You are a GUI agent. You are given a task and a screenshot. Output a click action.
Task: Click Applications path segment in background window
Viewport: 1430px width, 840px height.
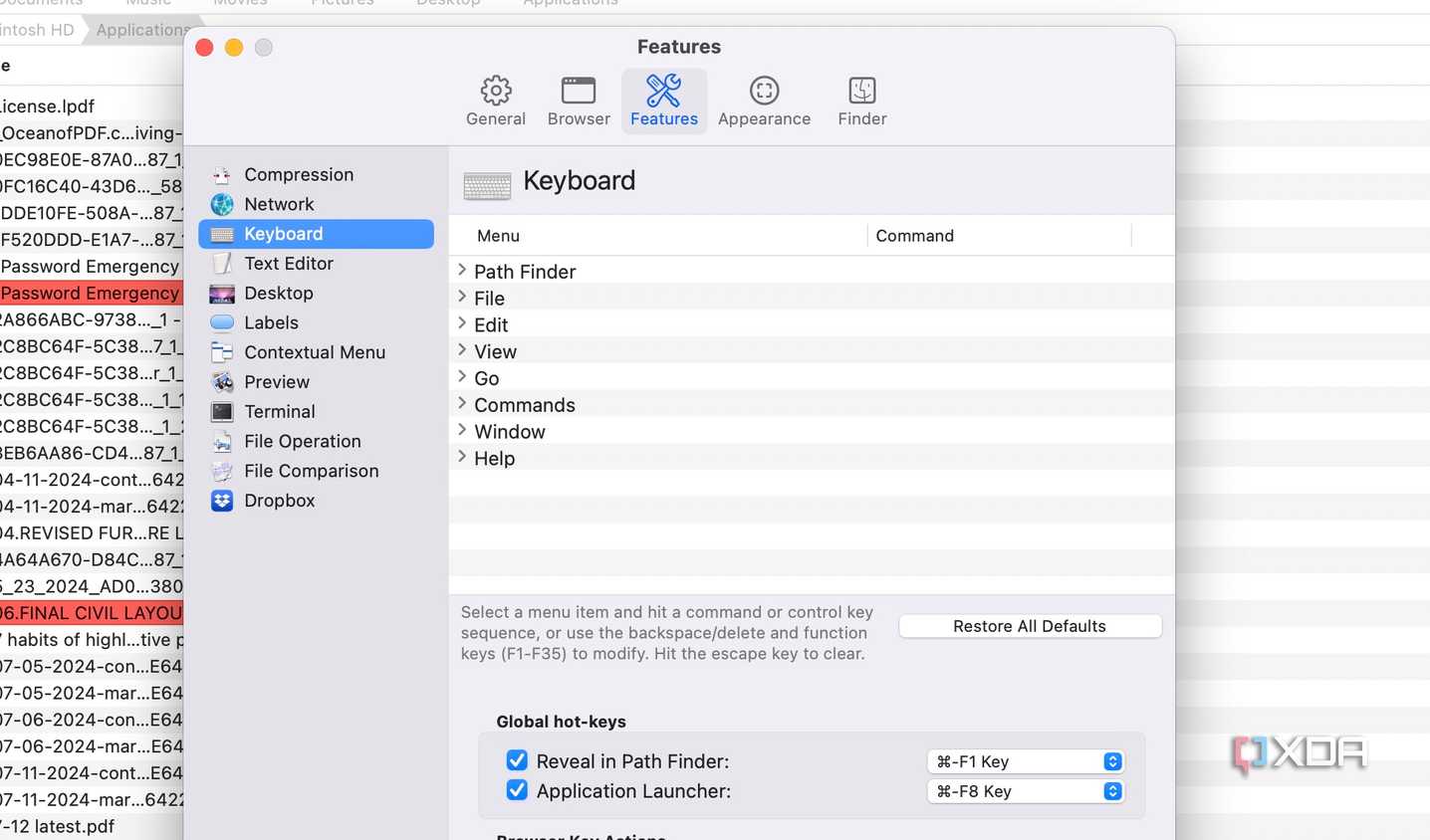(141, 30)
